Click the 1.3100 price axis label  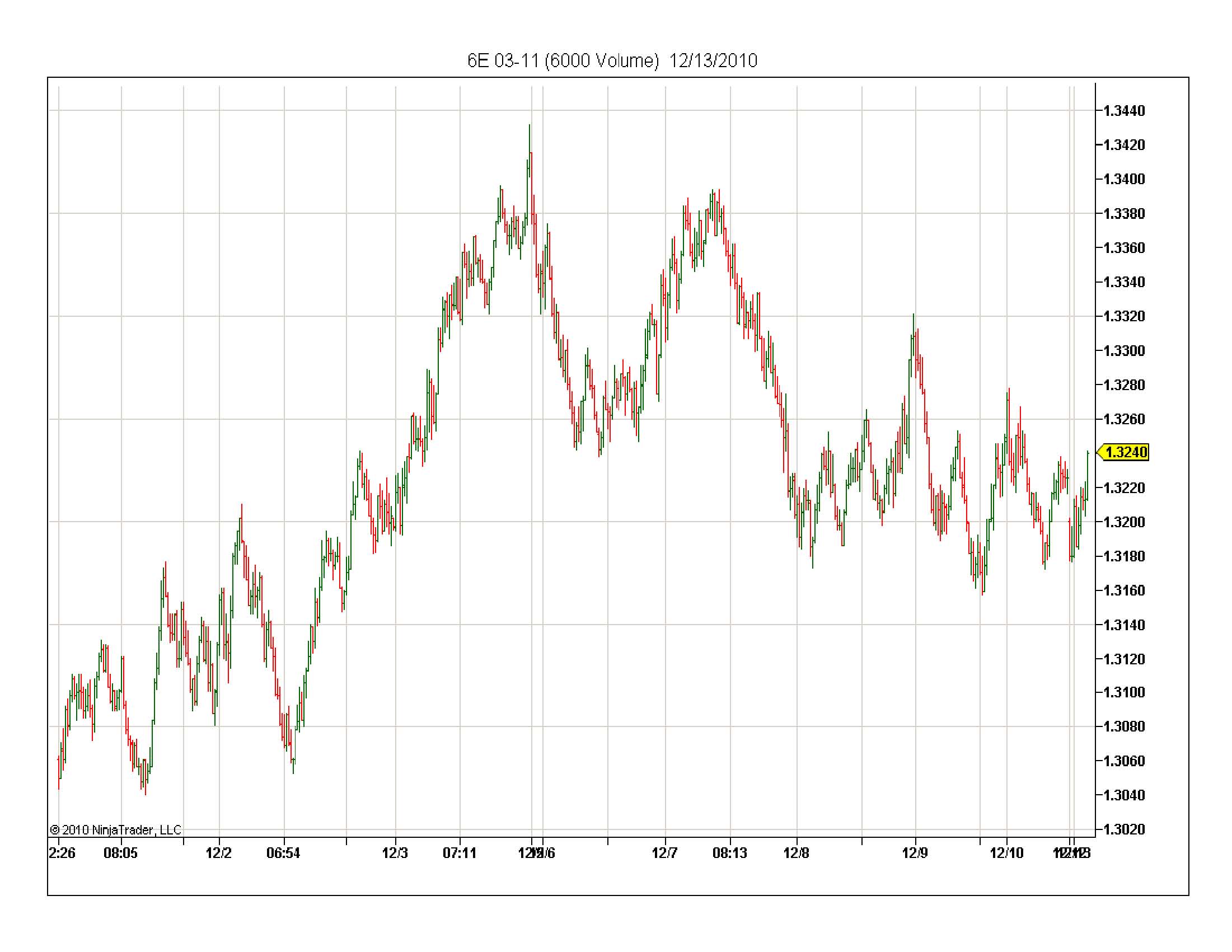(1124, 692)
